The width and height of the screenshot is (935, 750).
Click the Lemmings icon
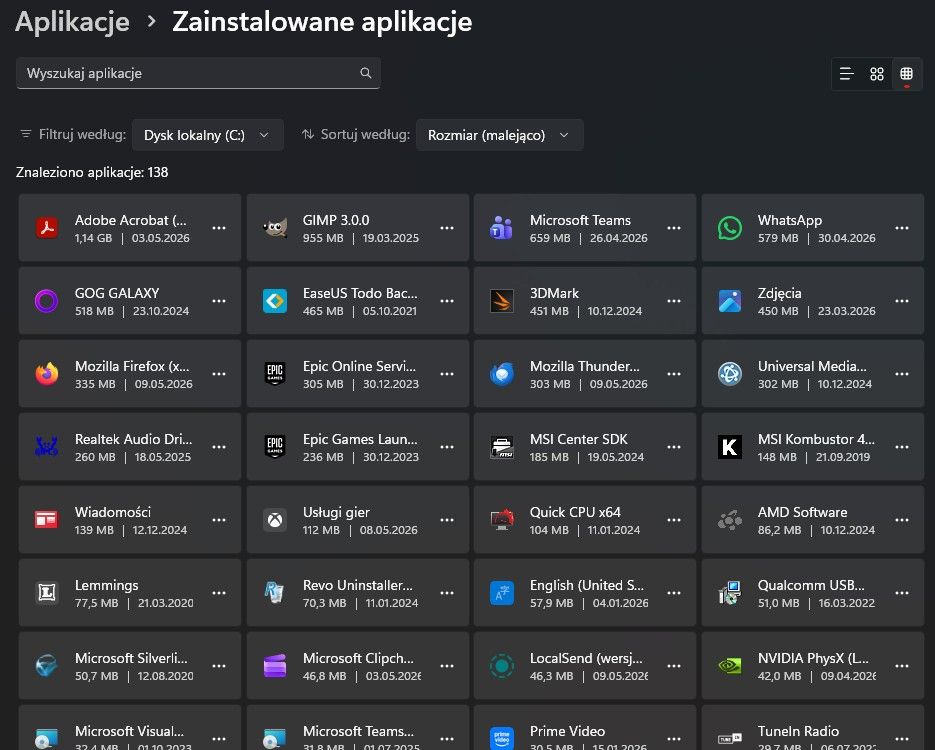coord(47,593)
